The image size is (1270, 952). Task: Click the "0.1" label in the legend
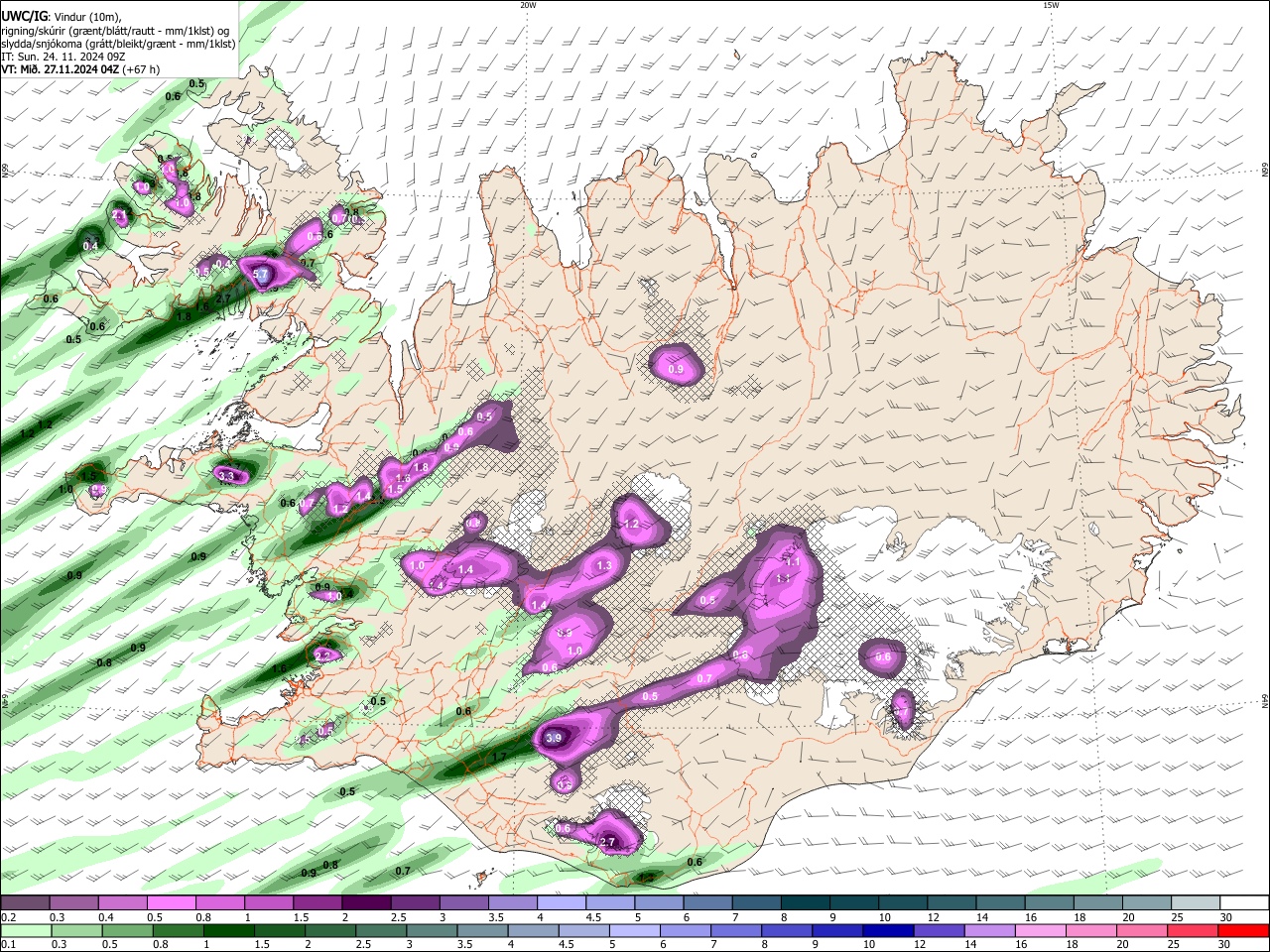[8, 944]
